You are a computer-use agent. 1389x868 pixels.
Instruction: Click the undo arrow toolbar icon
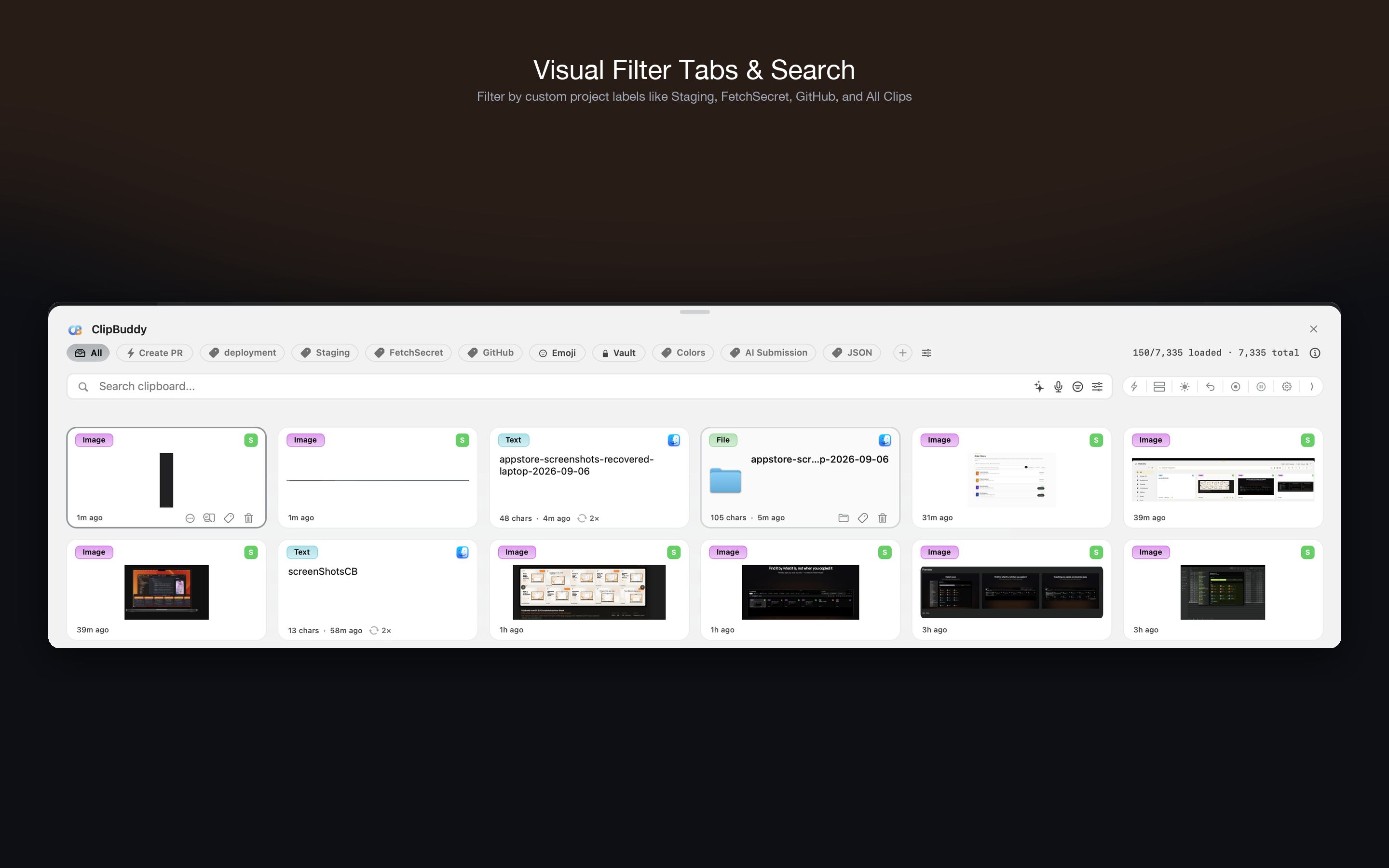click(x=1210, y=387)
